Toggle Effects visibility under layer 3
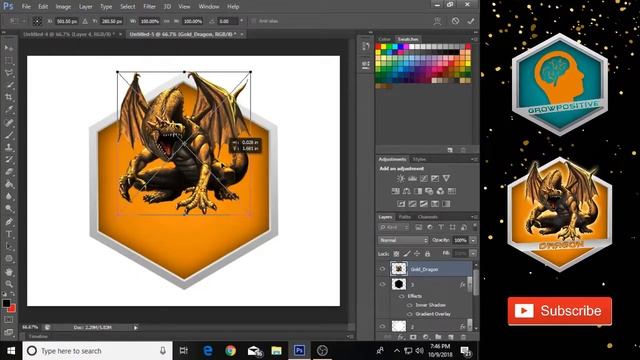The height and width of the screenshot is (360, 640). pyautogui.click(x=402, y=296)
